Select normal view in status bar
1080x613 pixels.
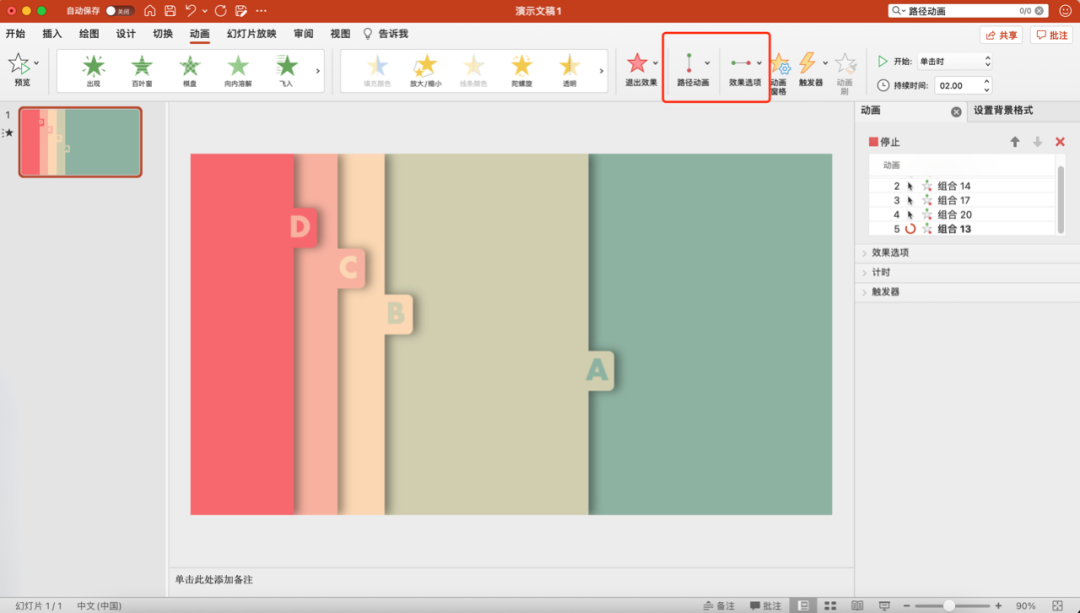(803, 605)
